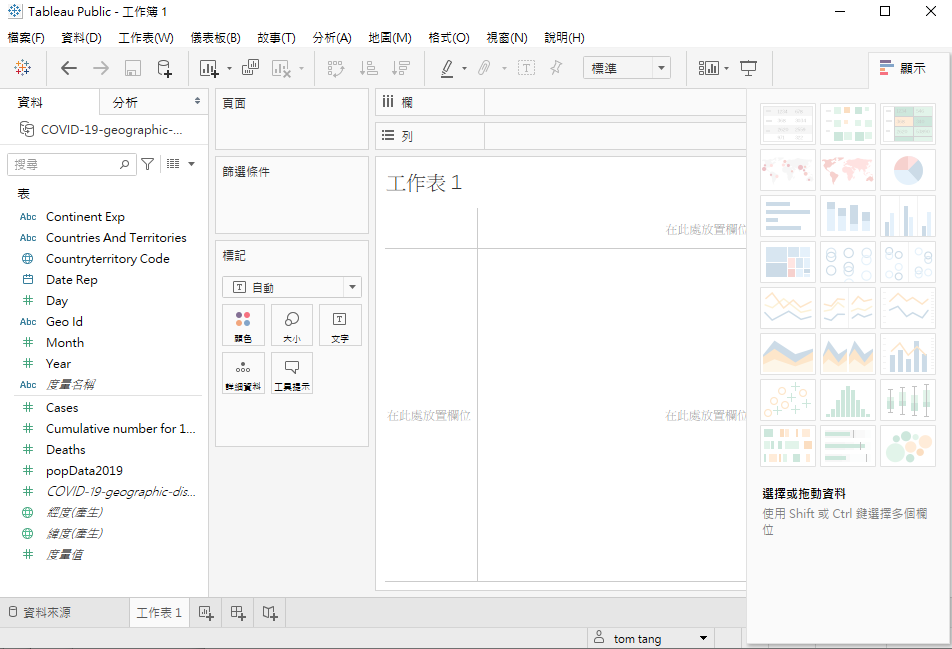Click the new dashboard tab icon

click(238, 613)
